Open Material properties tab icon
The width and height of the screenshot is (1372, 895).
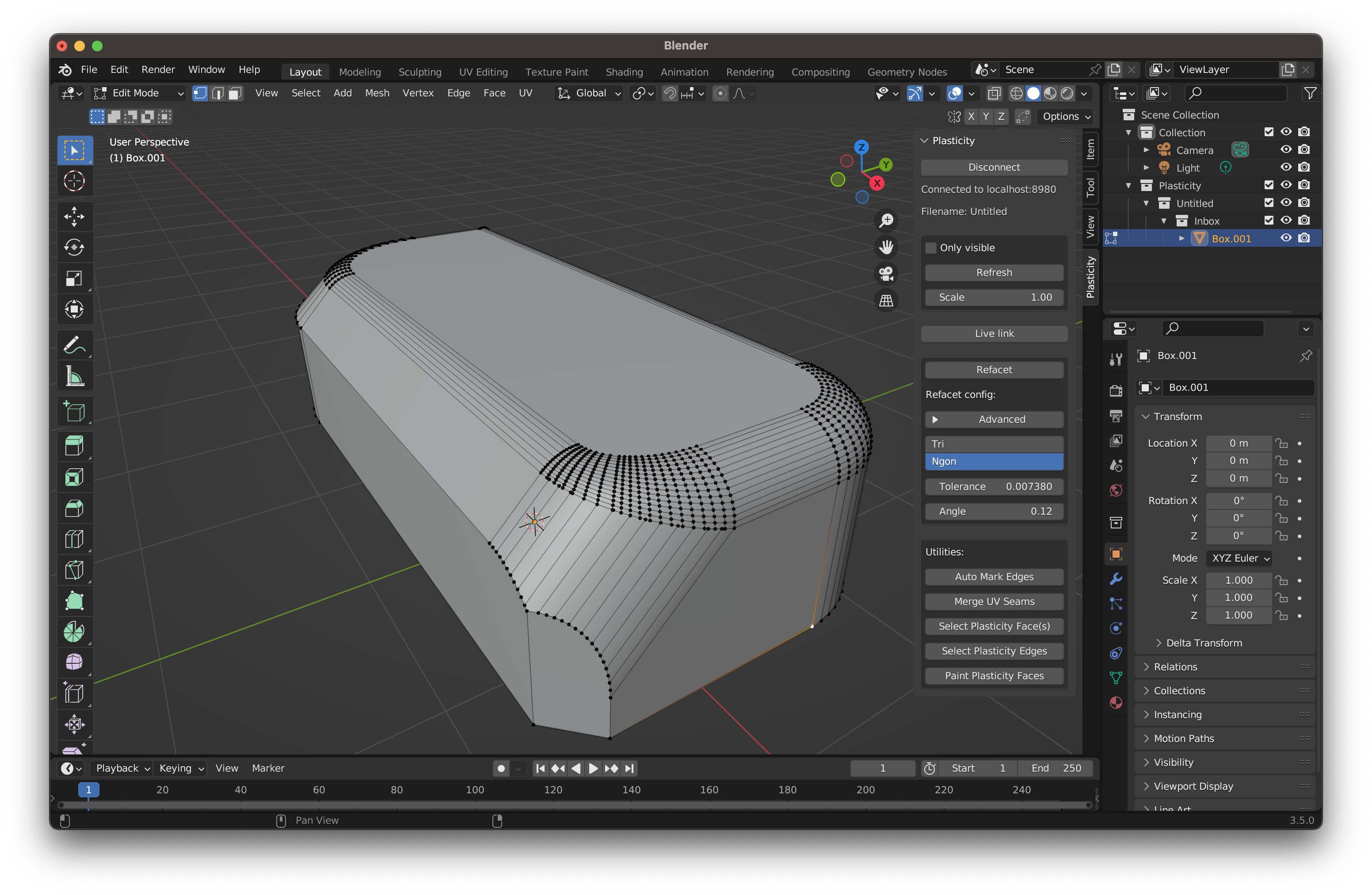point(1116,702)
